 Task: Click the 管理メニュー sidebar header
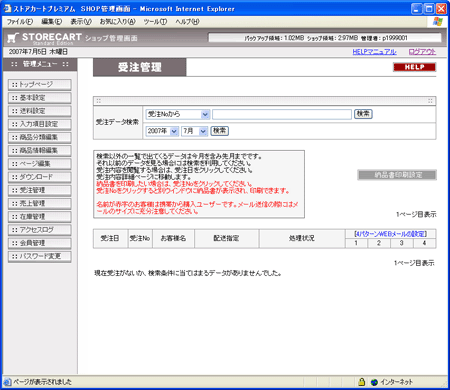coord(40,64)
